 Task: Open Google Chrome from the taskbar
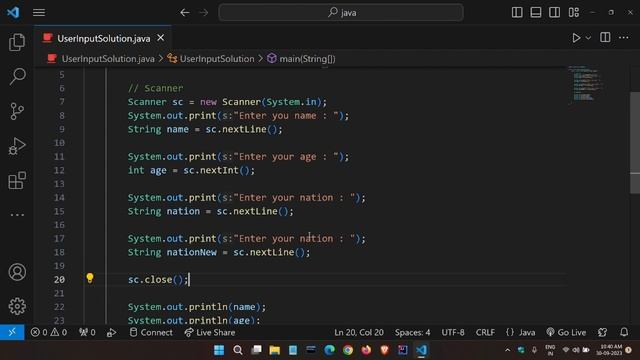[348, 350]
